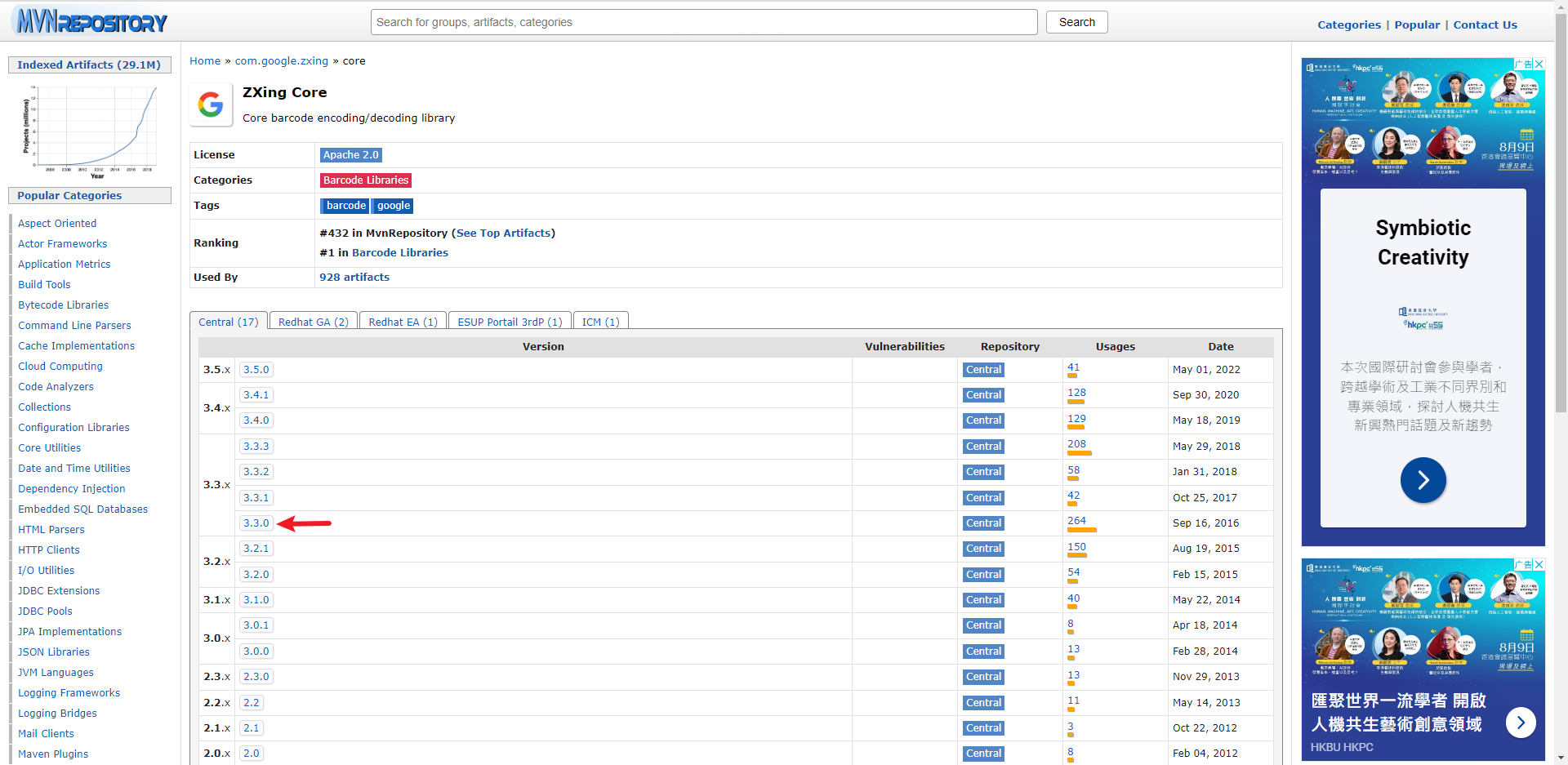Open 150 usages of version 3.2.1
Image resolution: width=1568 pixels, height=765 pixels.
(x=1077, y=547)
